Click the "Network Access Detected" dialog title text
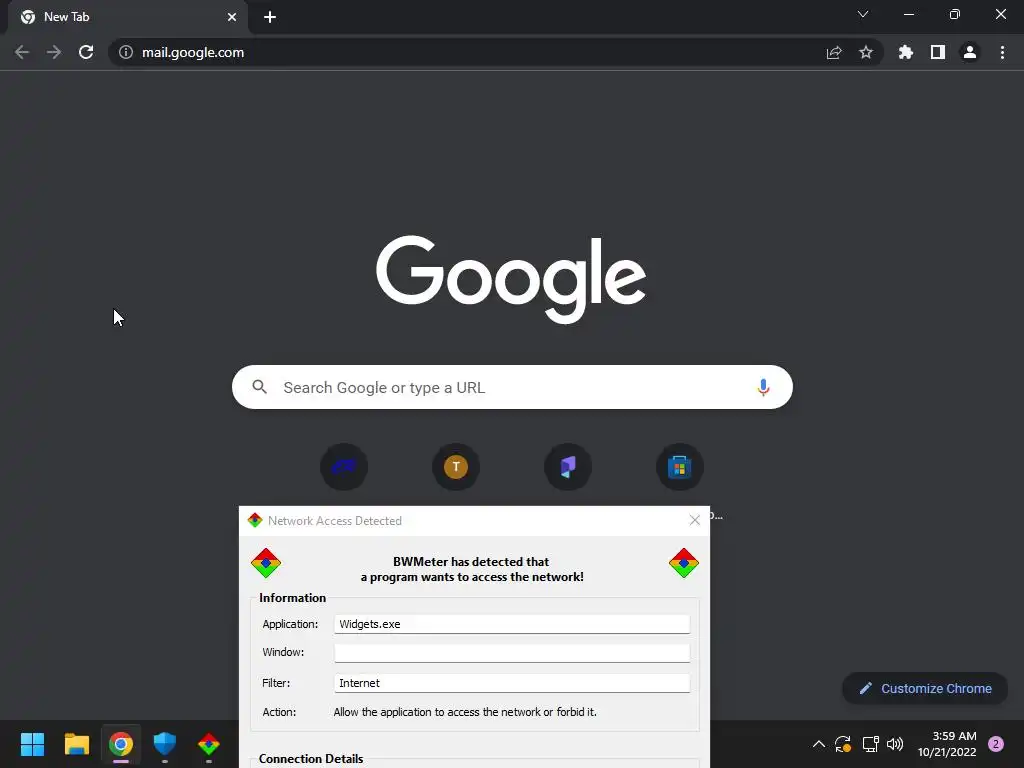The width and height of the screenshot is (1024, 768). click(x=334, y=520)
